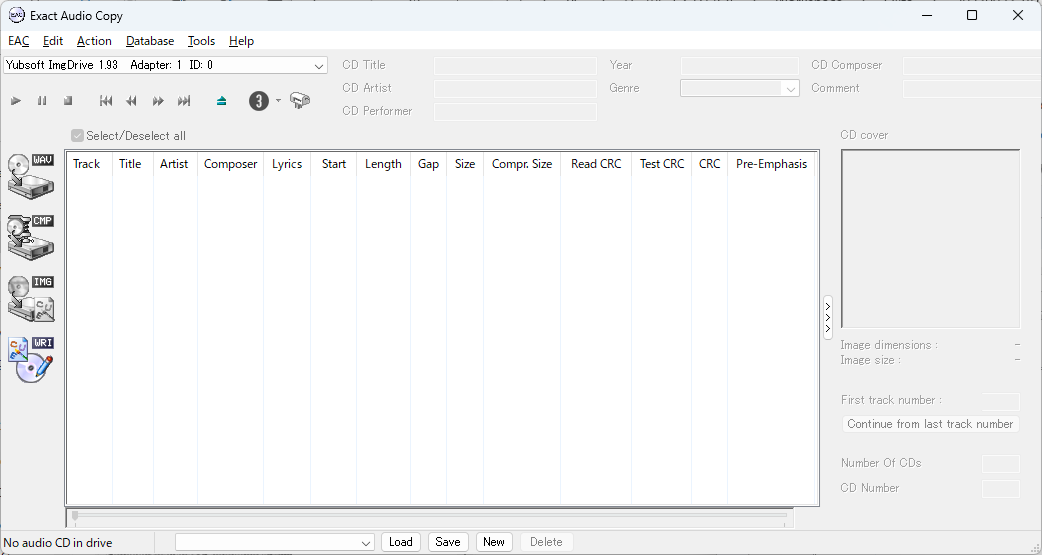Click the Year field
1042x555 pixels.
pyautogui.click(x=740, y=65)
